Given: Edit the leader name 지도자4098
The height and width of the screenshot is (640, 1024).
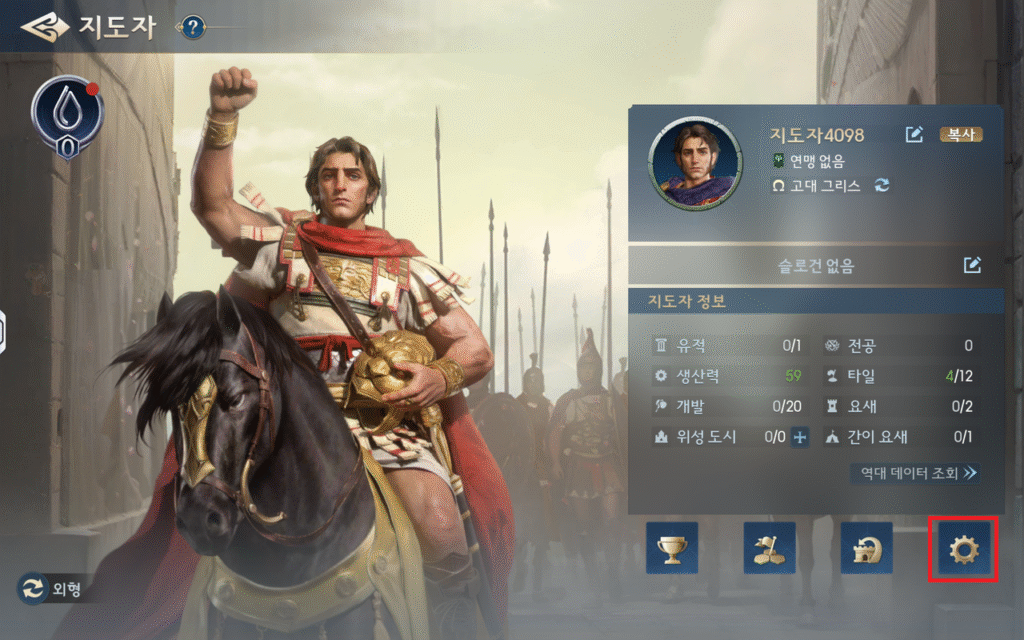Looking at the screenshot, I should pos(914,135).
